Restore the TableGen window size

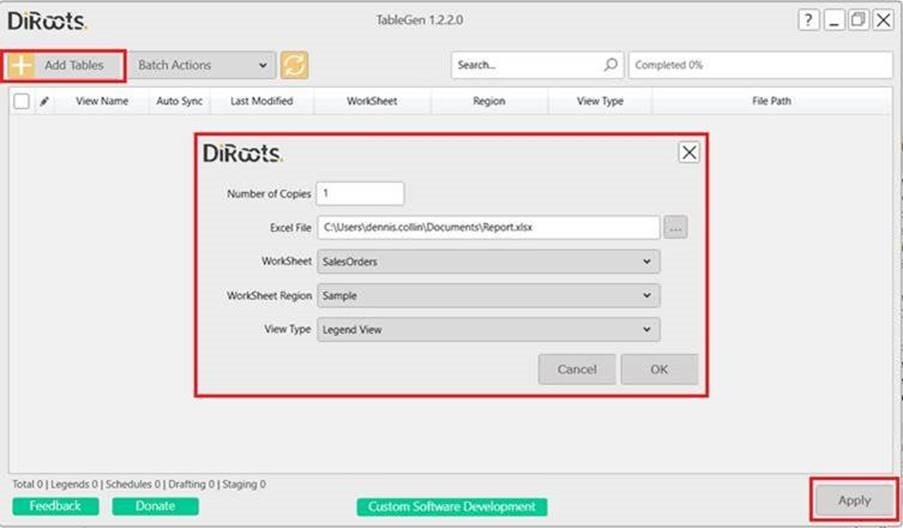(x=858, y=20)
